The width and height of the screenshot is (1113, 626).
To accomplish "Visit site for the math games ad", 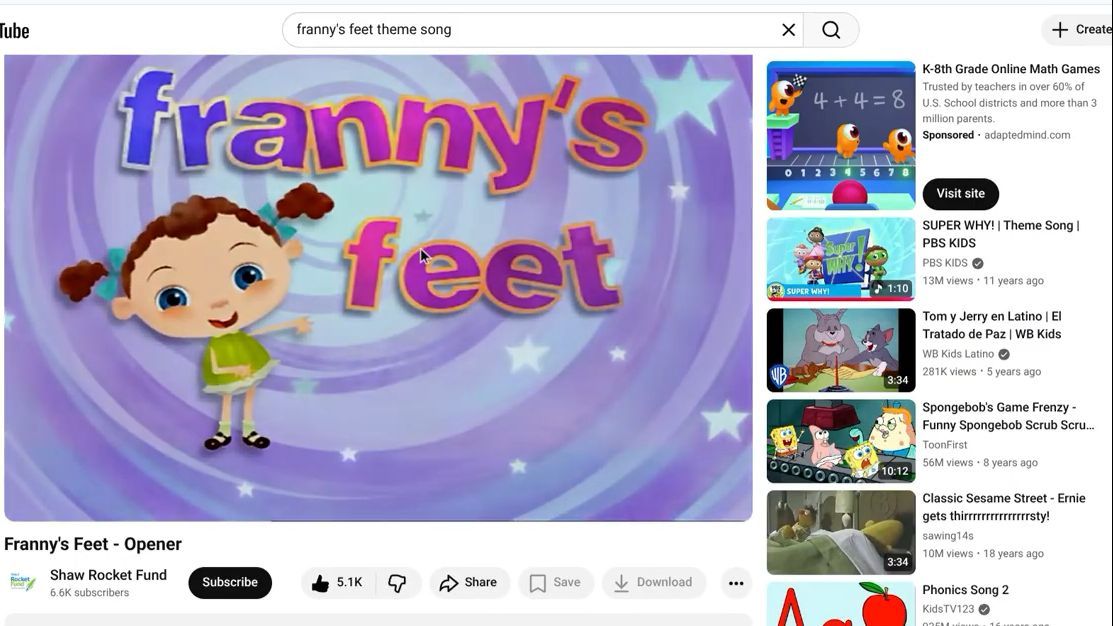I will click(x=960, y=194).
